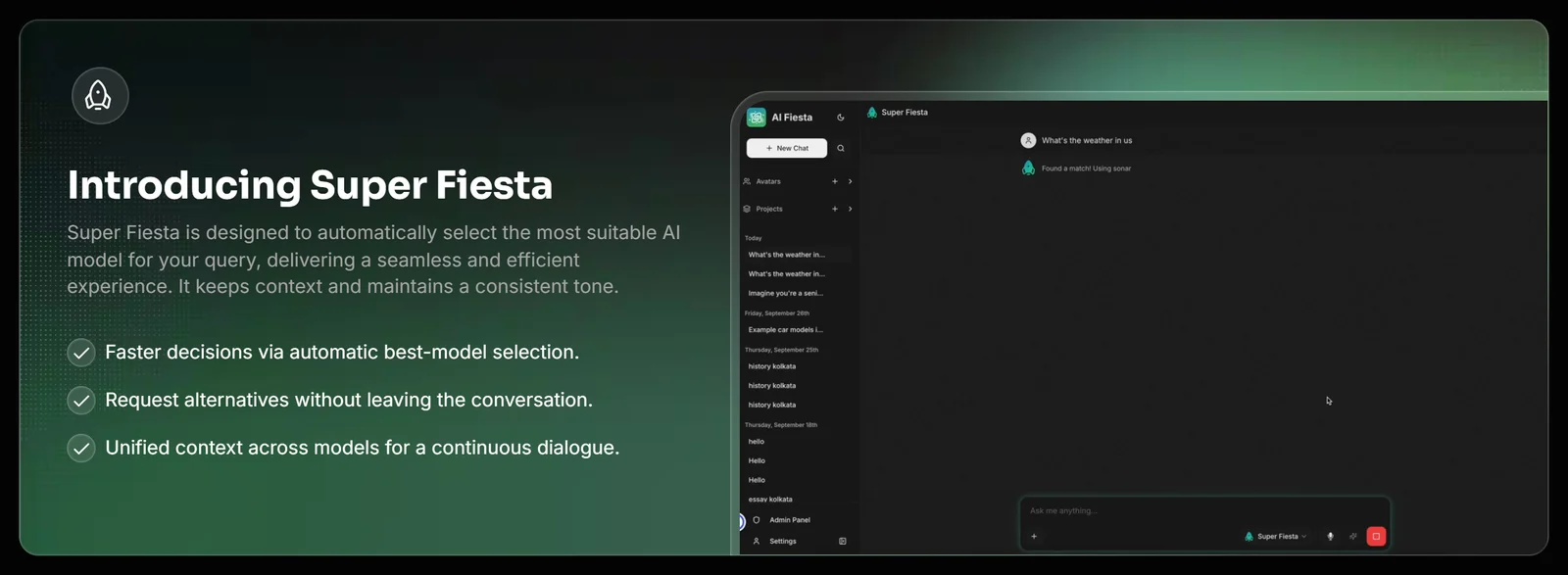Open the Projects section label

click(769, 209)
